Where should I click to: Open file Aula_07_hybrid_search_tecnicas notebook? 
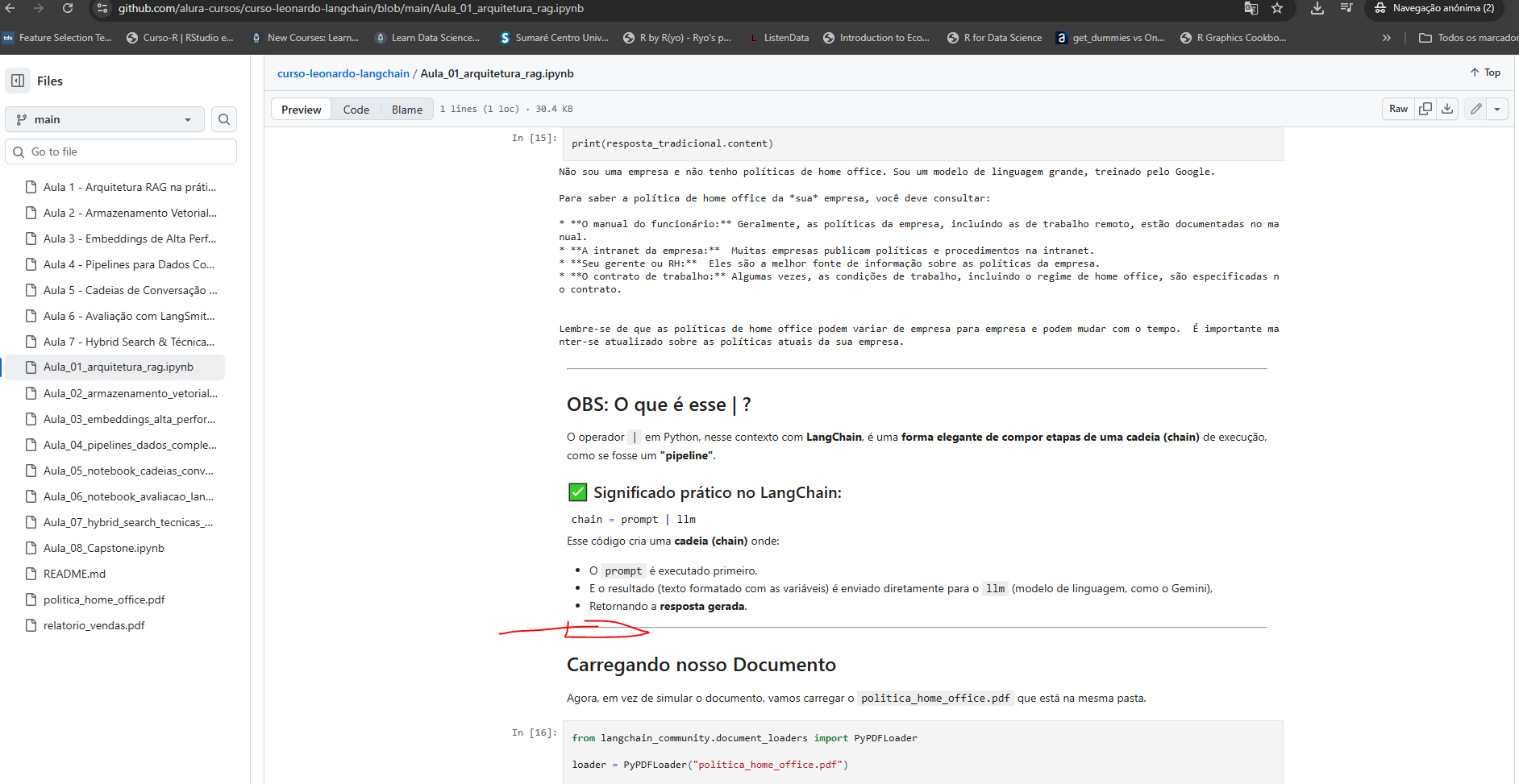(129, 522)
